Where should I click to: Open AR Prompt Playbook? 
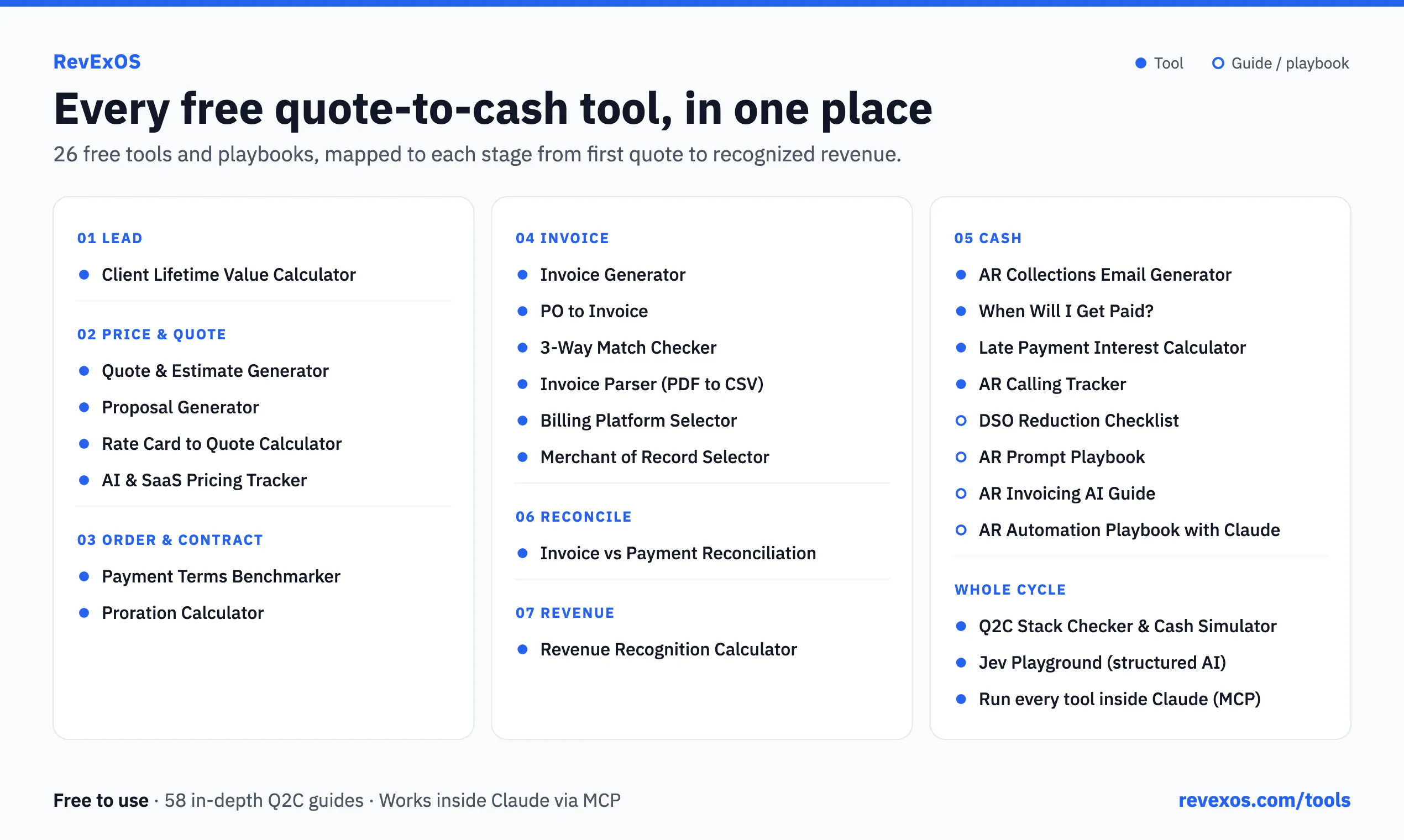[1061, 457]
